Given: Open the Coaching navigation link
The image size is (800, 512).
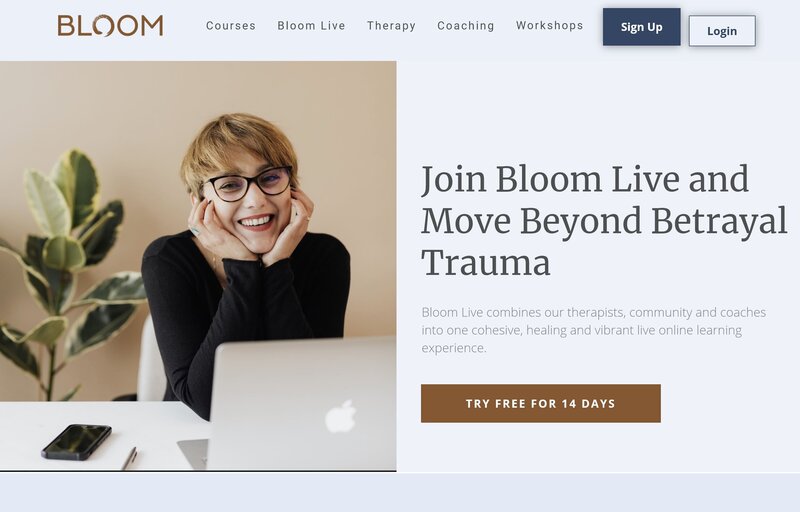Looking at the screenshot, I should point(466,25).
